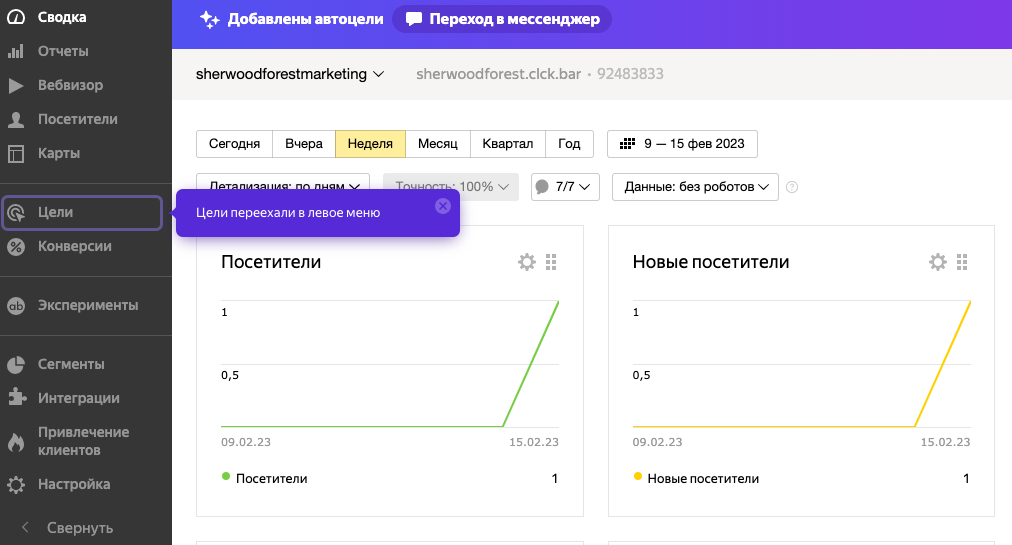Click the Эксперименты ab icon

[16, 305]
